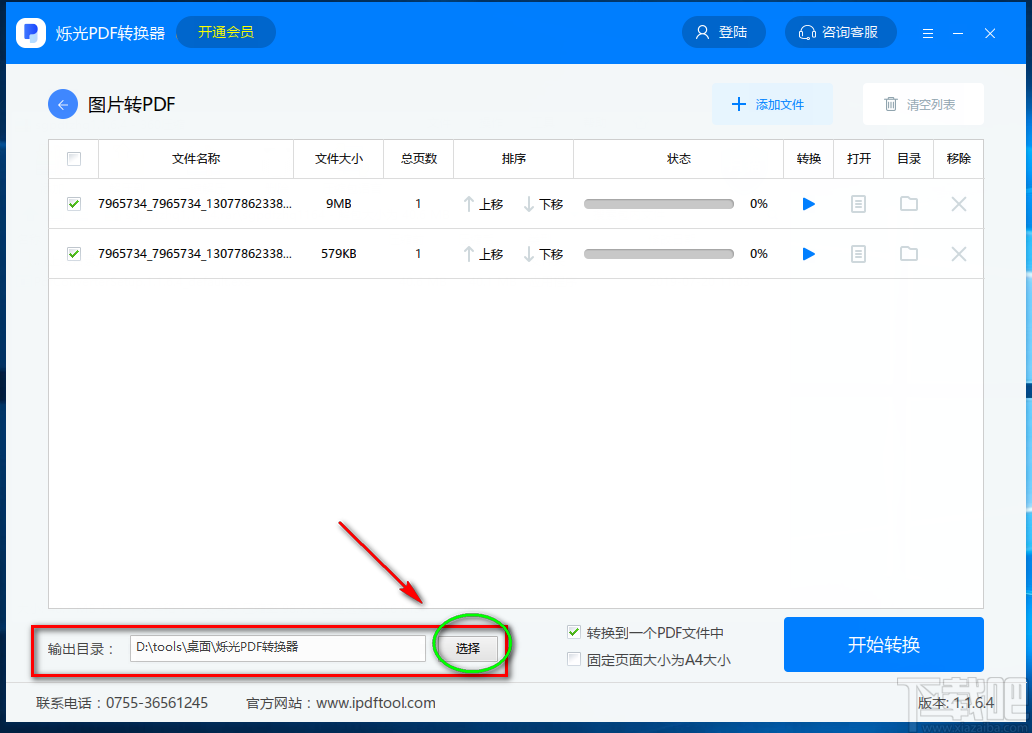Uncheck 转换到一个PDF文件中 option
The width and height of the screenshot is (1032, 733).
click(x=574, y=632)
